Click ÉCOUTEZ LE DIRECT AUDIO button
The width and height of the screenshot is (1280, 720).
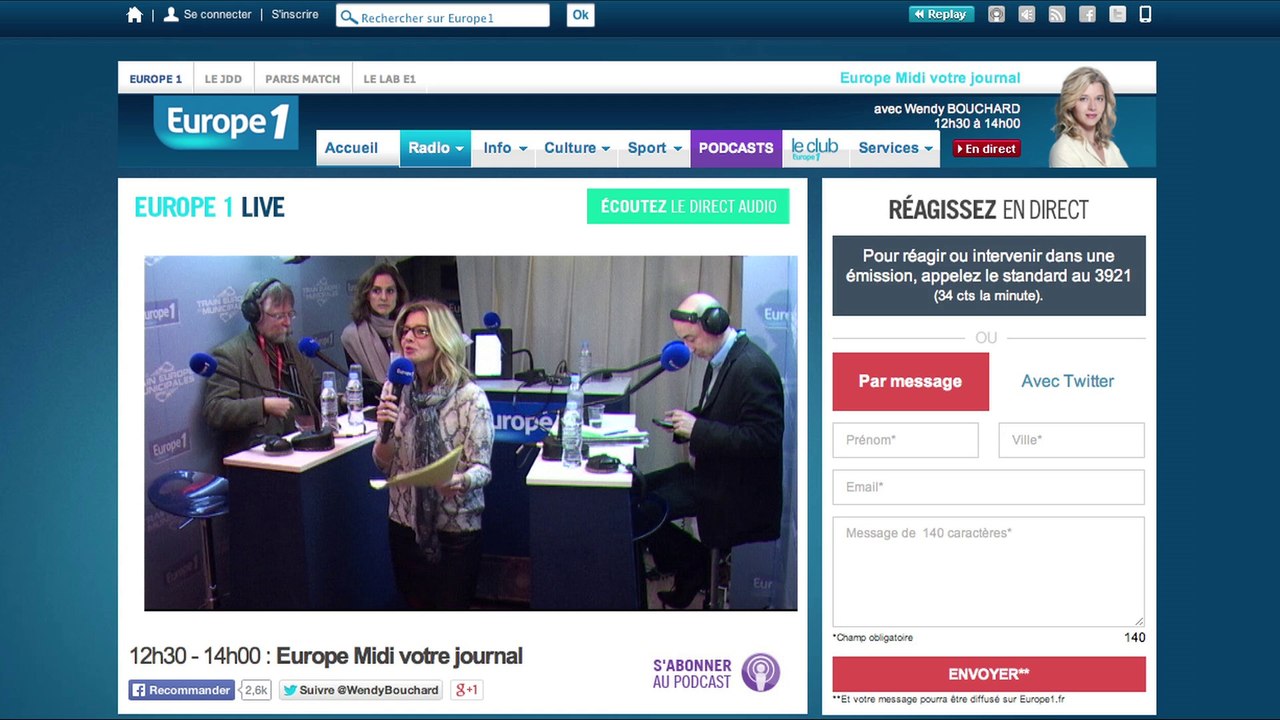coord(688,207)
